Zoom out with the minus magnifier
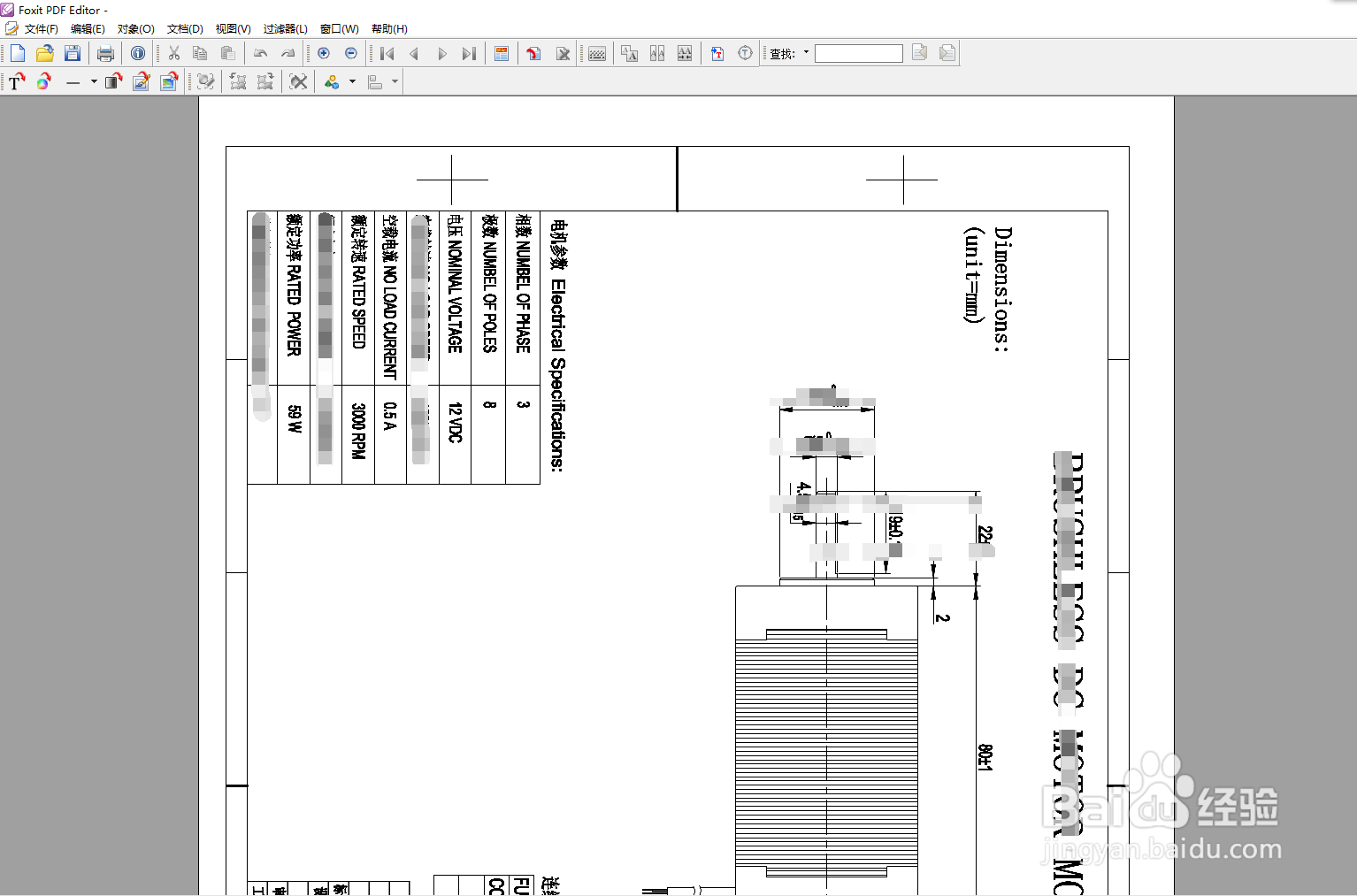1357x896 pixels. [351, 53]
